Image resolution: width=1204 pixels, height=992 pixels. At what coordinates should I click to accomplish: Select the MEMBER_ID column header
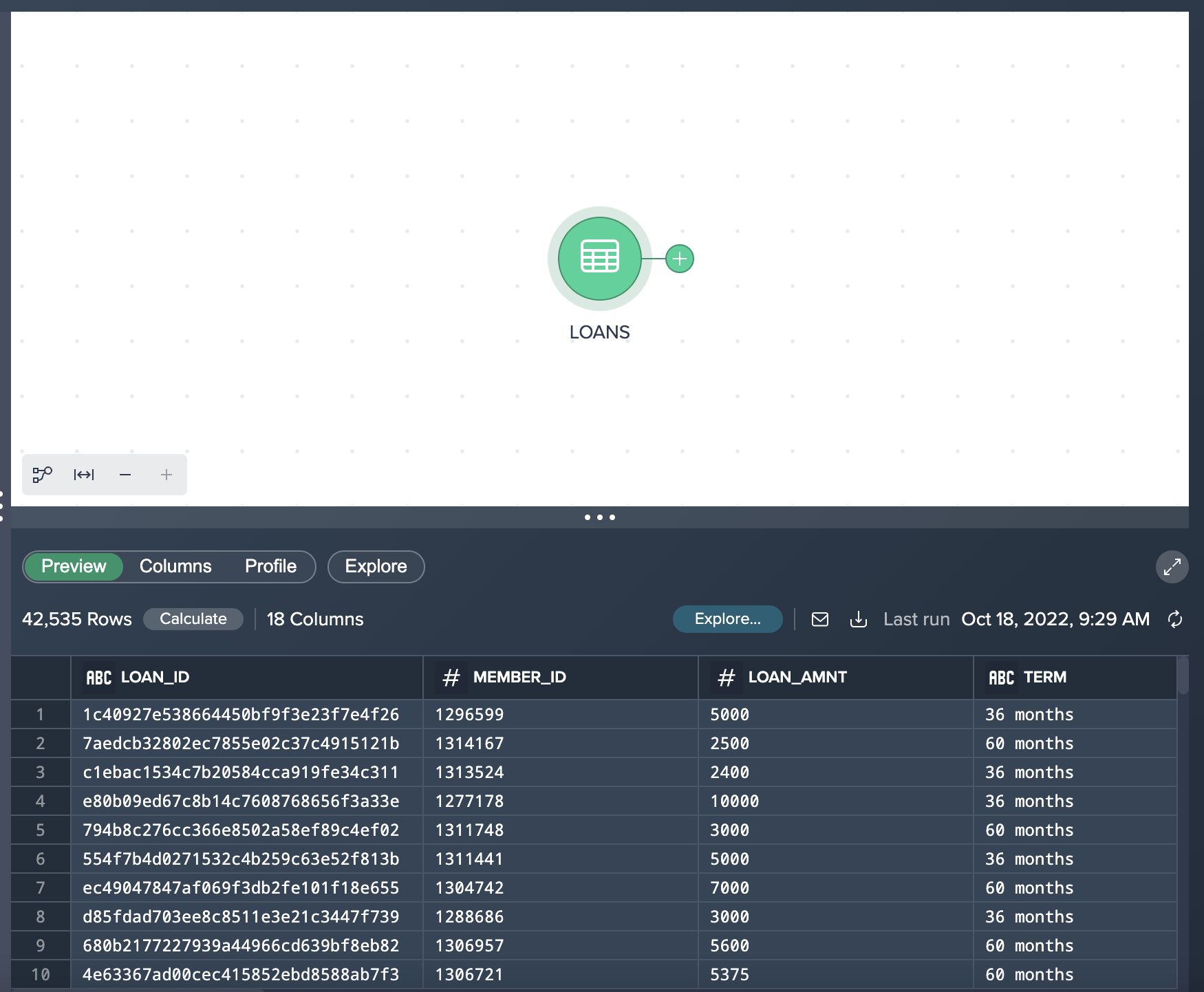point(519,678)
